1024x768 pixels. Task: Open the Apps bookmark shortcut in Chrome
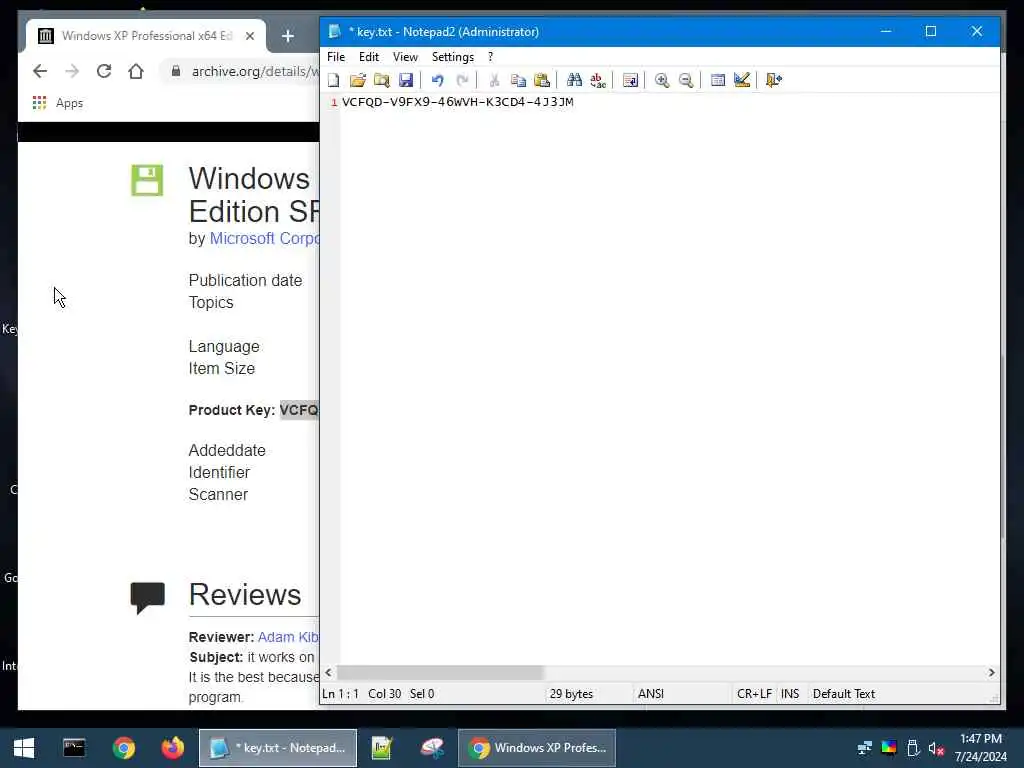pos(57,103)
